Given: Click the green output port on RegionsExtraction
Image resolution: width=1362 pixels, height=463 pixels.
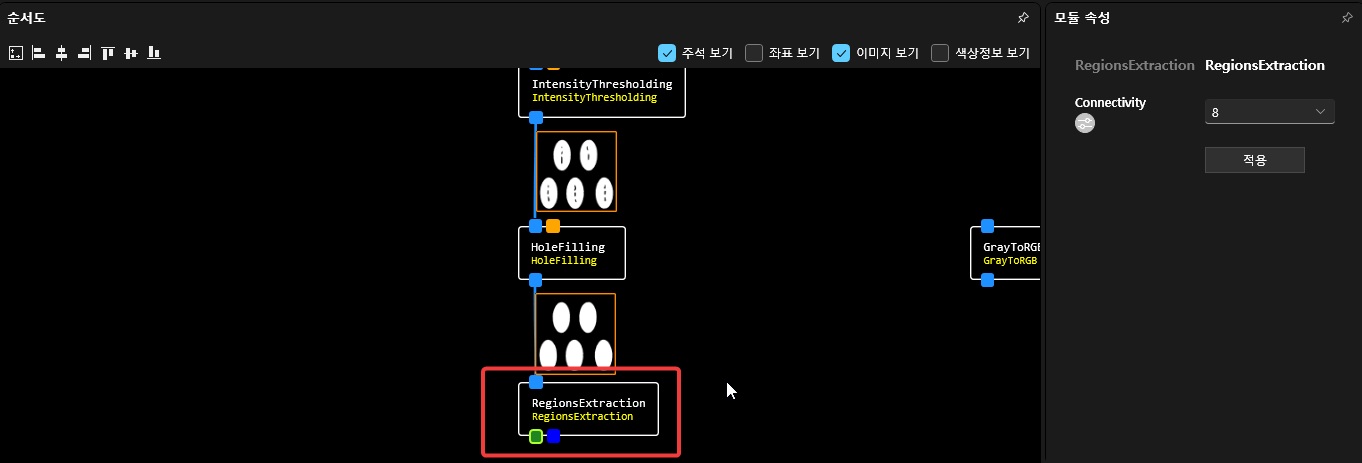Looking at the screenshot, I should (x=536, y=436).
